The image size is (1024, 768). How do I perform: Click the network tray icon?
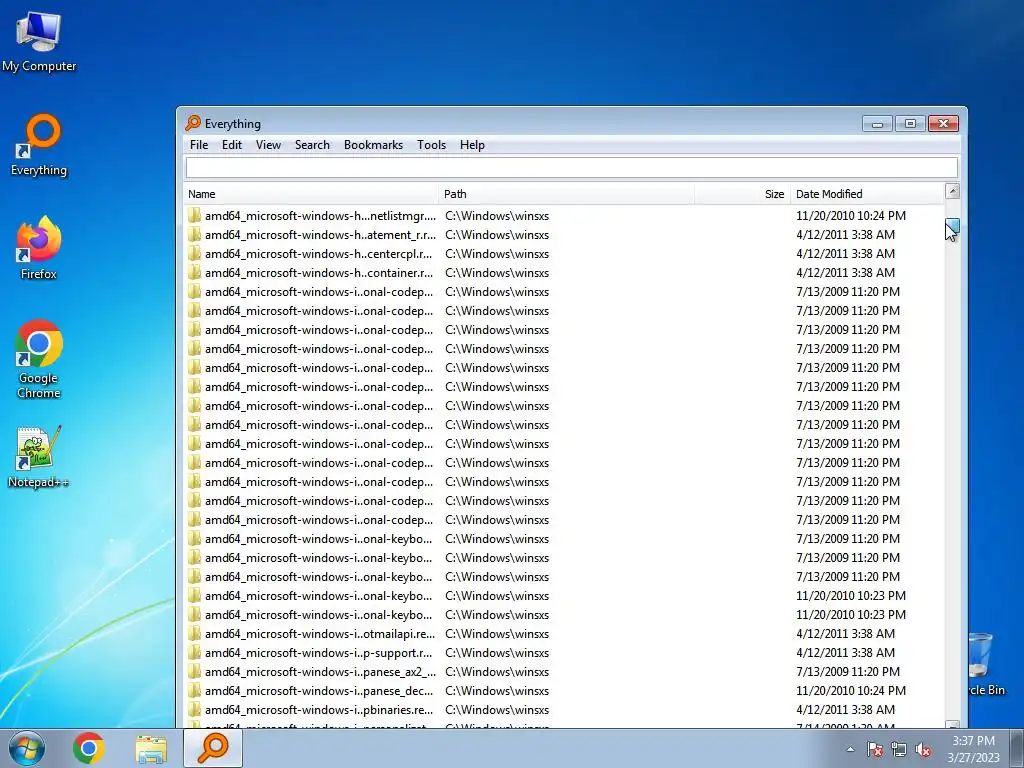pyautogui.click(x=899, y=750)
